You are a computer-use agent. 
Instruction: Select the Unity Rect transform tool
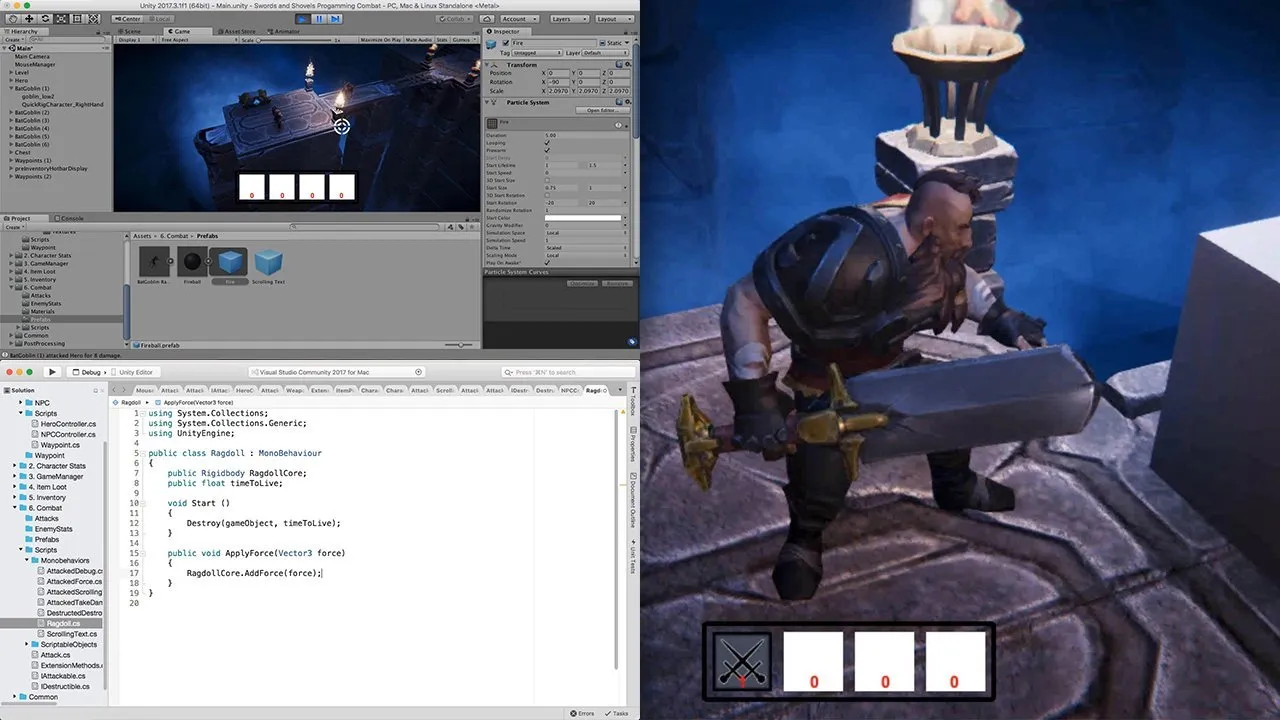[x=79, y=18]
